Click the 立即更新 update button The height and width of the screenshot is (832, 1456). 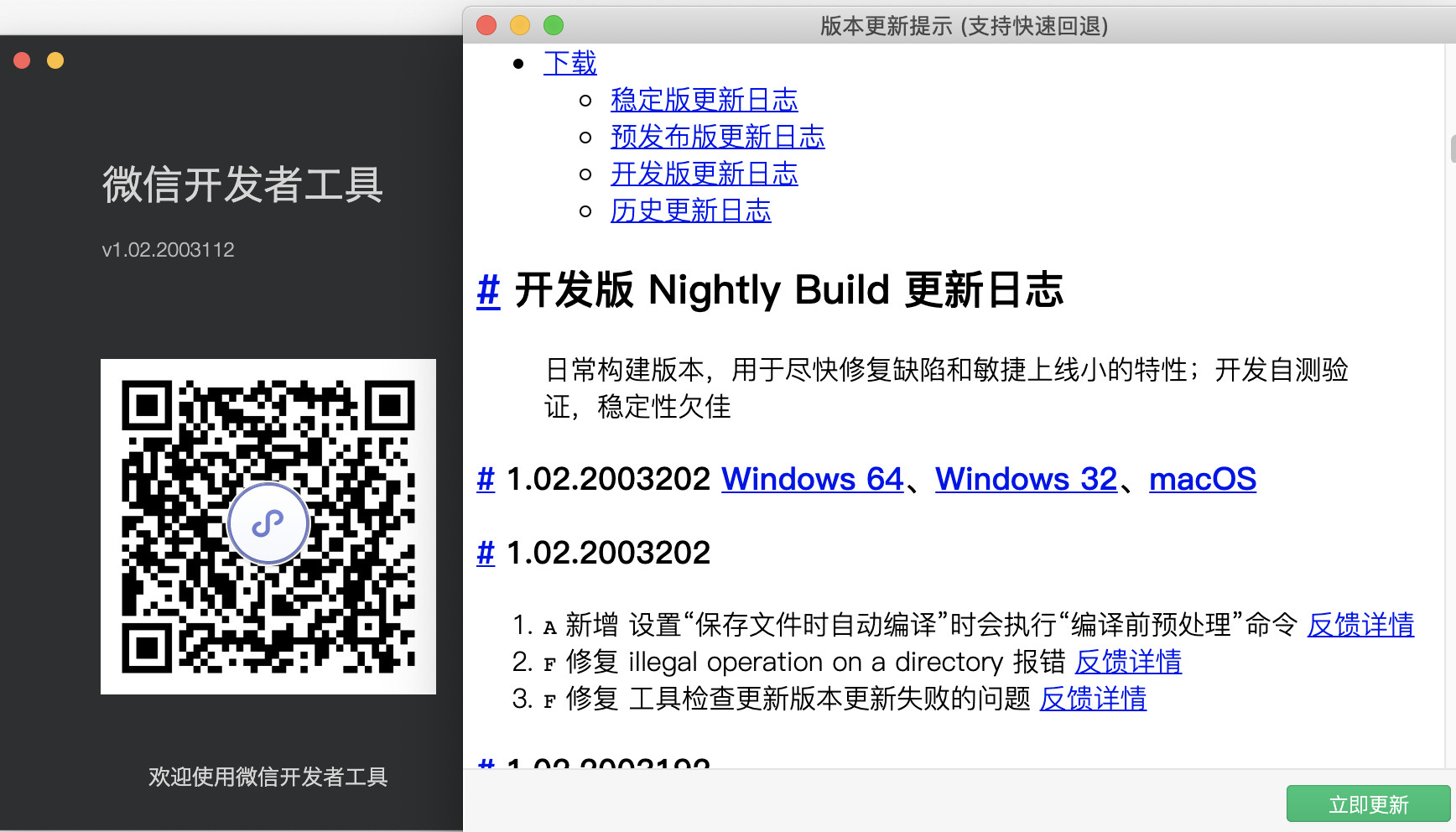coord(1368,804)
